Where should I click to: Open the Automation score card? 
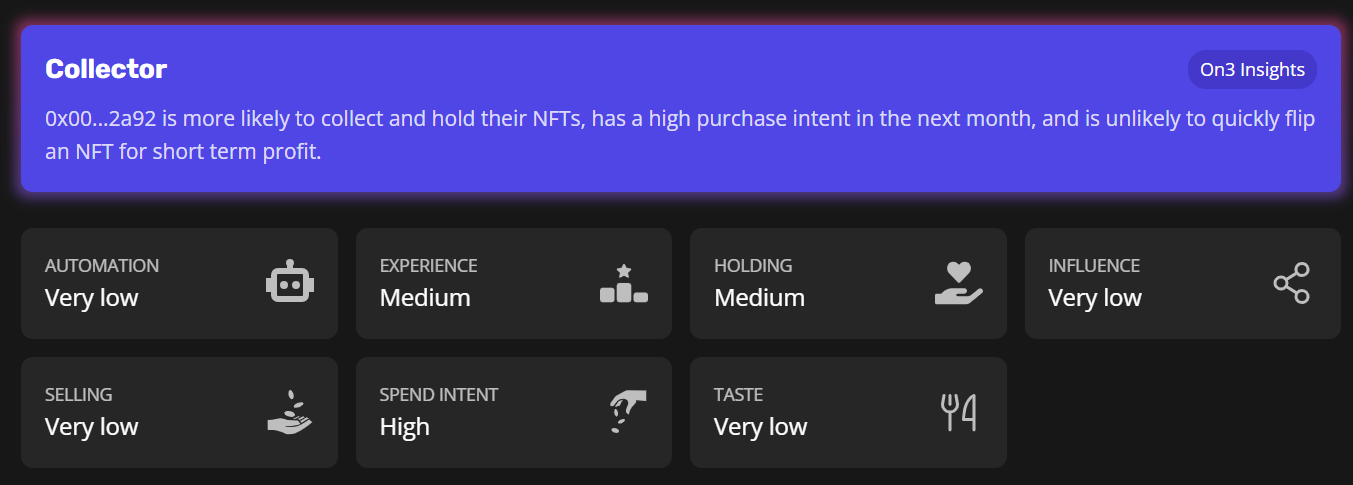[x=179, y=283]
